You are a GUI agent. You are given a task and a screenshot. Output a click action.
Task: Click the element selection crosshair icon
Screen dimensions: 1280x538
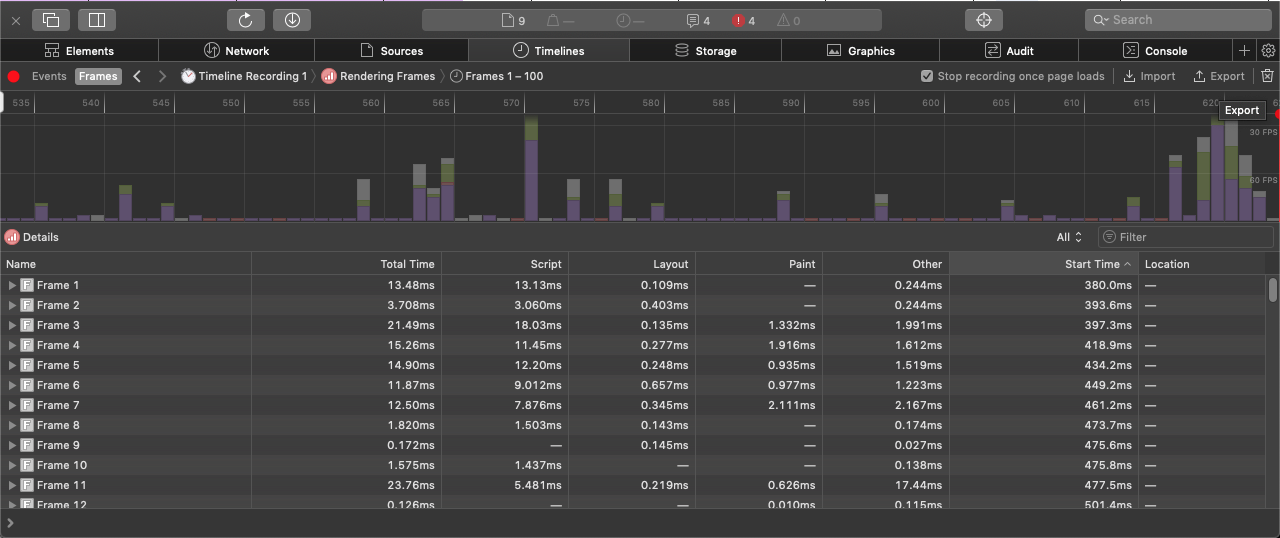click(x=984, y=20)
